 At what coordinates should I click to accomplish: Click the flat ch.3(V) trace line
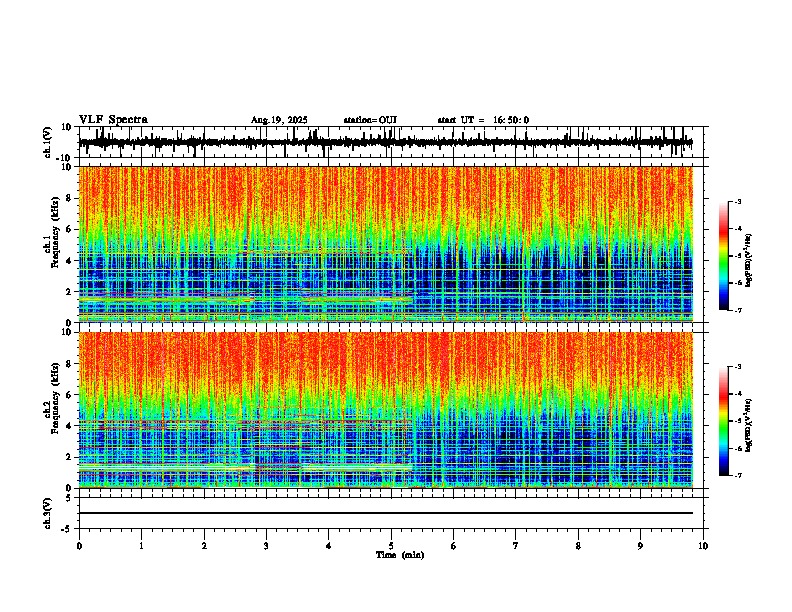(386, 513)
